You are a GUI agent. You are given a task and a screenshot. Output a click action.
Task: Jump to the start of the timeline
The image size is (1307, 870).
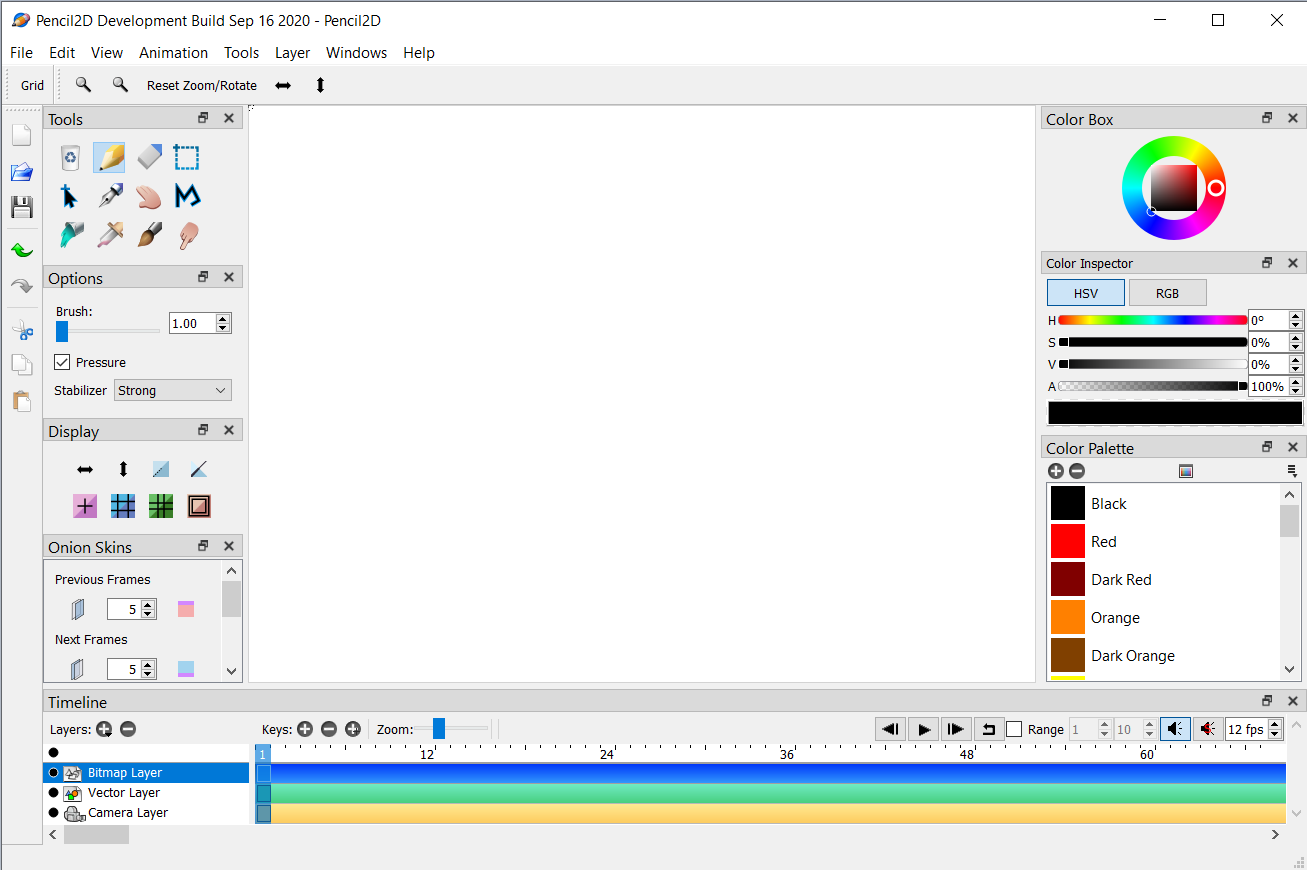click(x=890, y=729)
